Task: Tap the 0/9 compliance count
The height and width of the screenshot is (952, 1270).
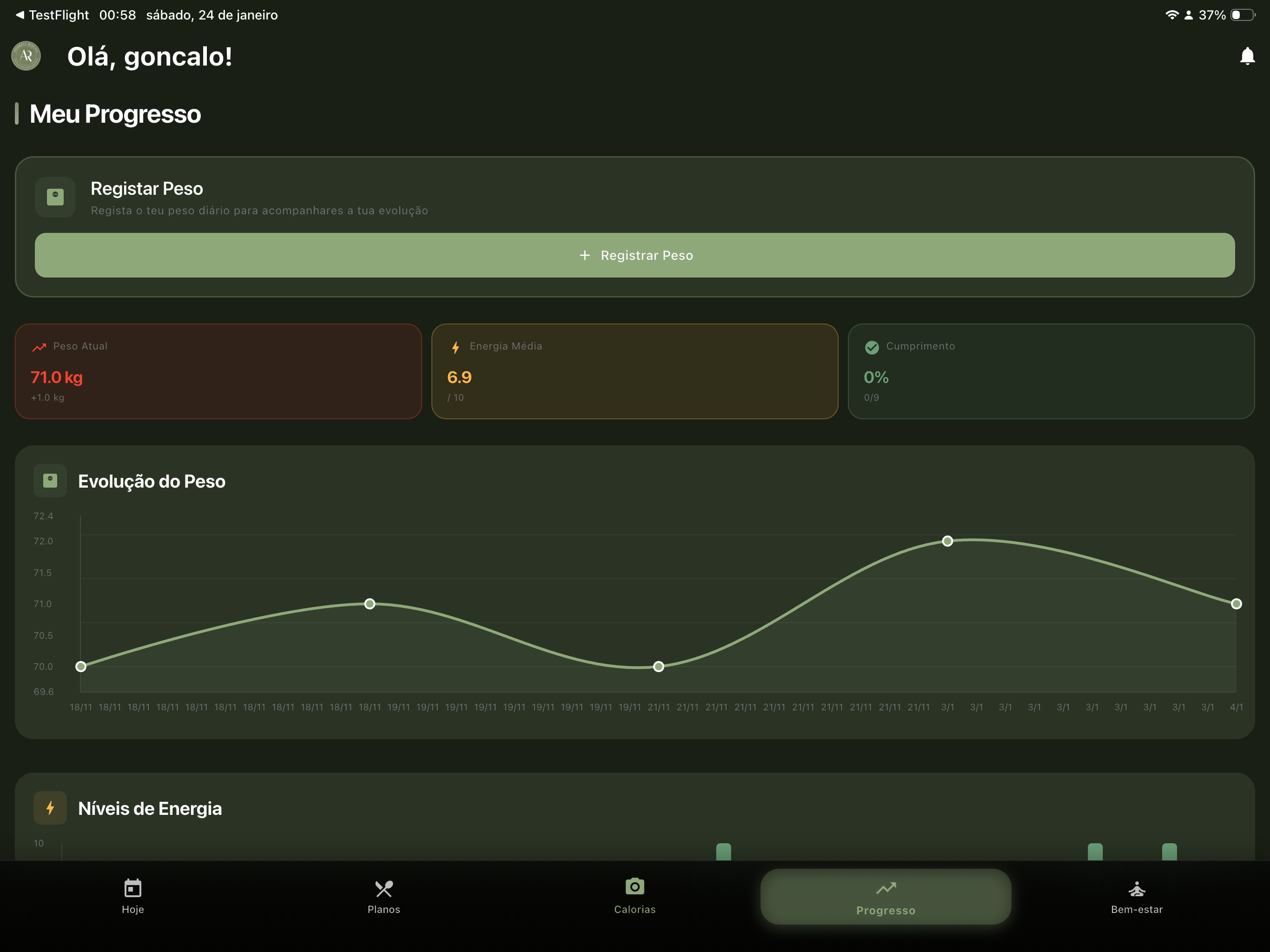Action: pos(871,397)
